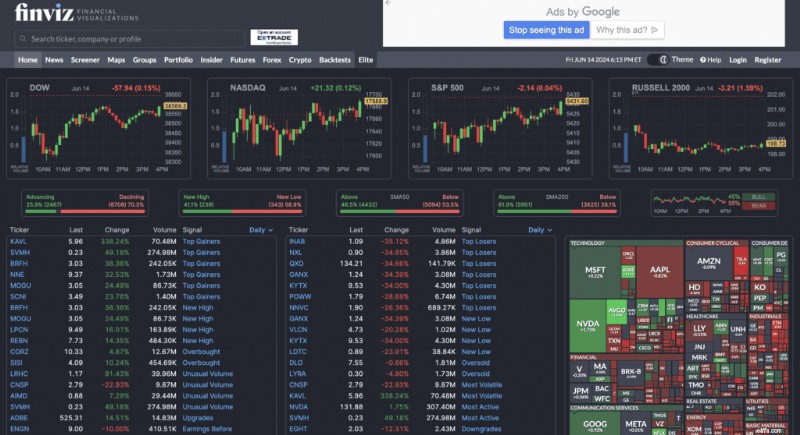Click the BRK-B tile in heatmap
Screen dimensions: 800x435
[x=631, y=373]
